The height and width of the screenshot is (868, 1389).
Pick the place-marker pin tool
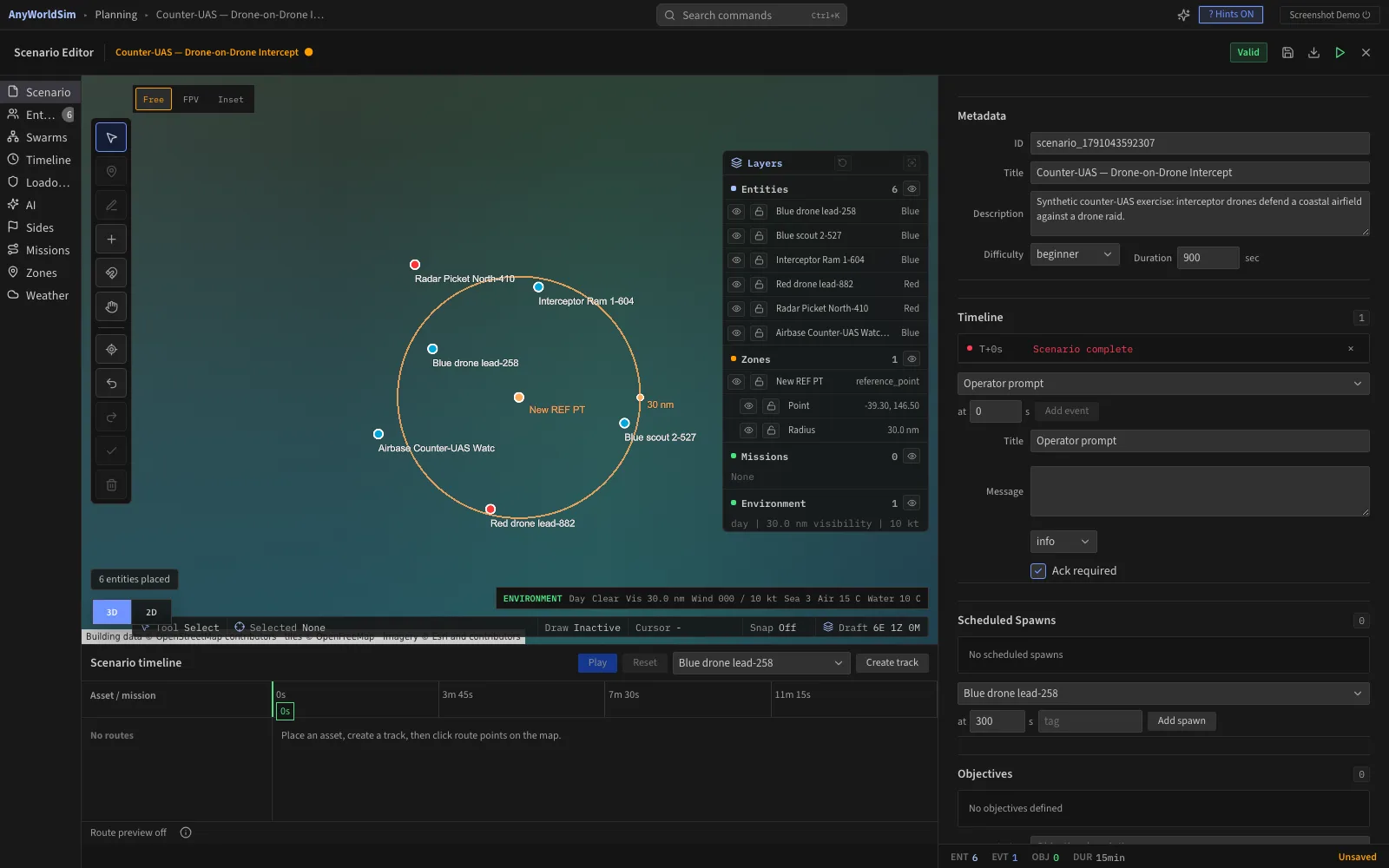[111, 171]
